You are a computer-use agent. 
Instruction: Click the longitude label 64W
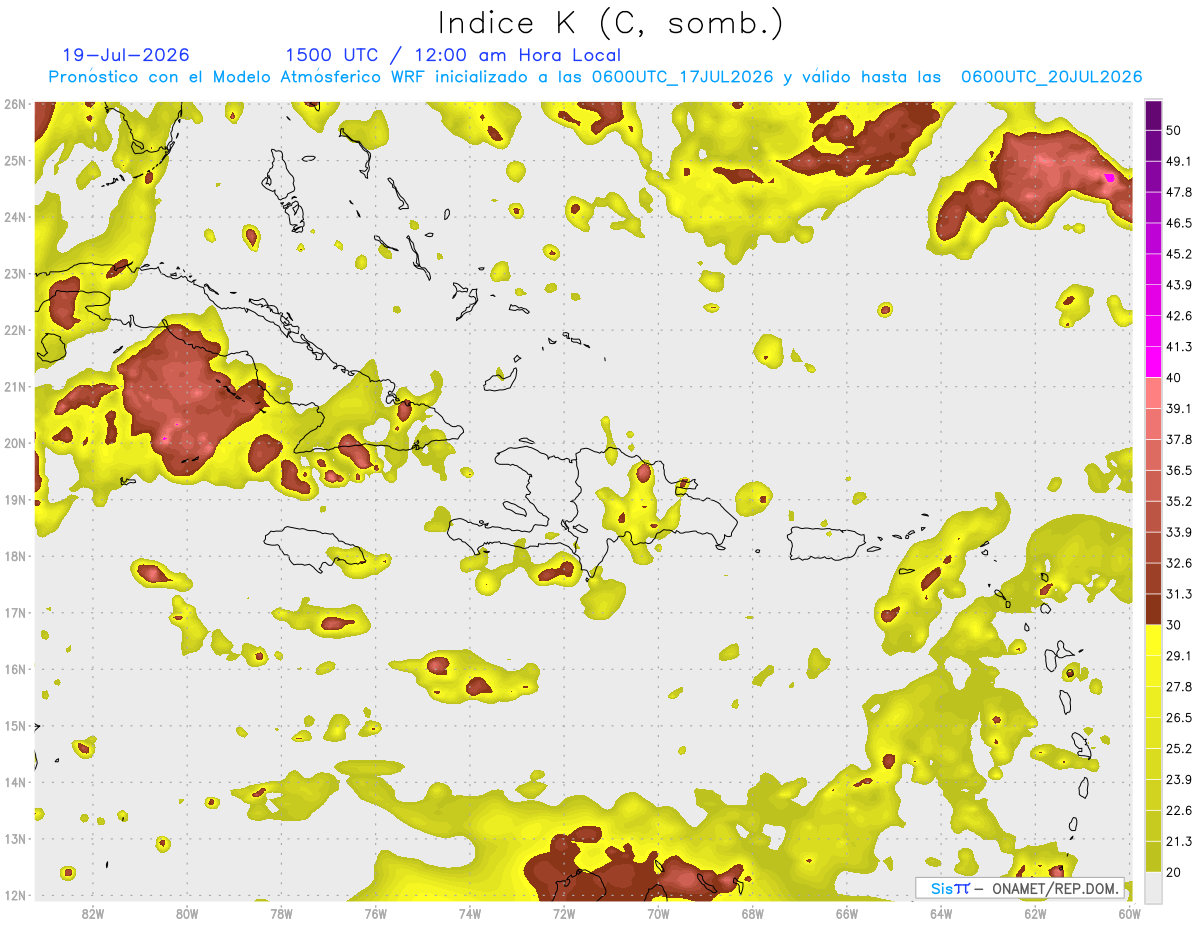(x=941, y=913)
